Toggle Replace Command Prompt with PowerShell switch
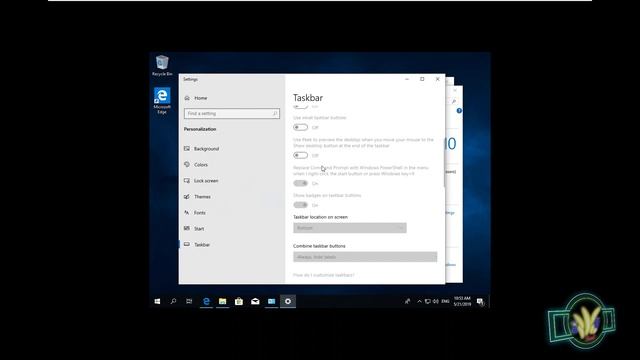 pyautogui.click(x=300, y=183)
